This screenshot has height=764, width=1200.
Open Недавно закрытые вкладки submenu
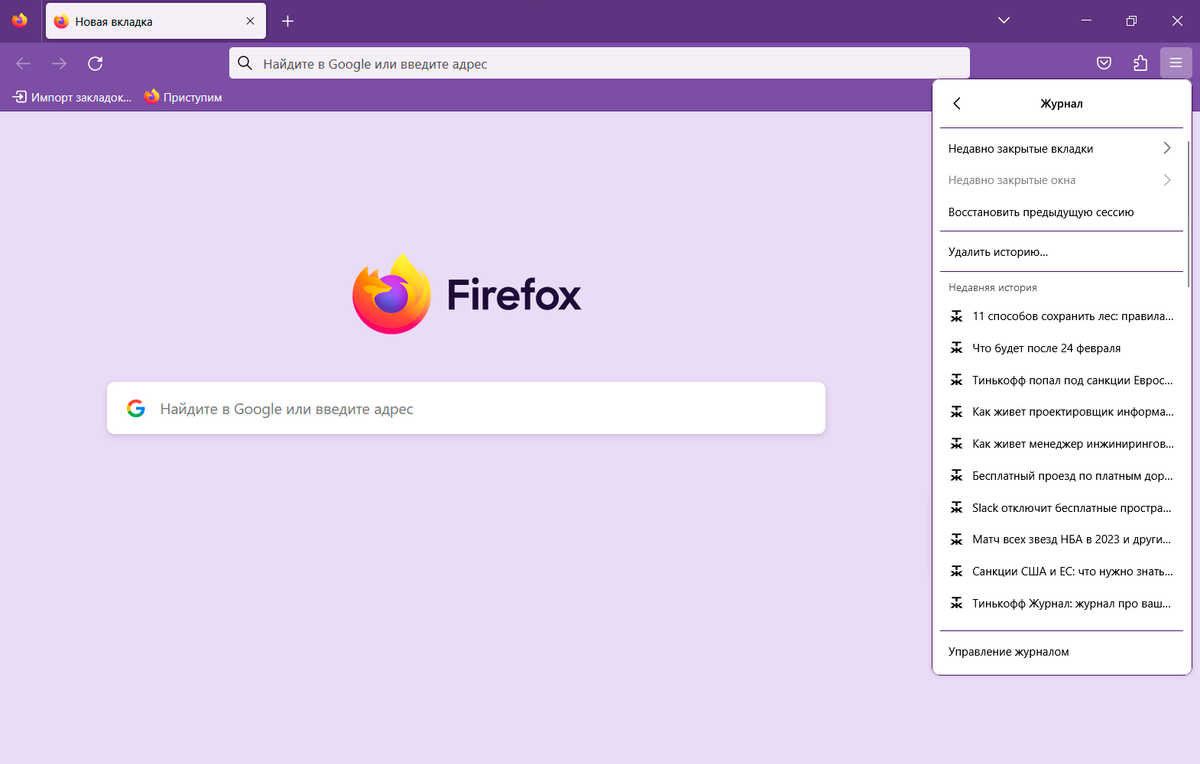pos(1061,148)
